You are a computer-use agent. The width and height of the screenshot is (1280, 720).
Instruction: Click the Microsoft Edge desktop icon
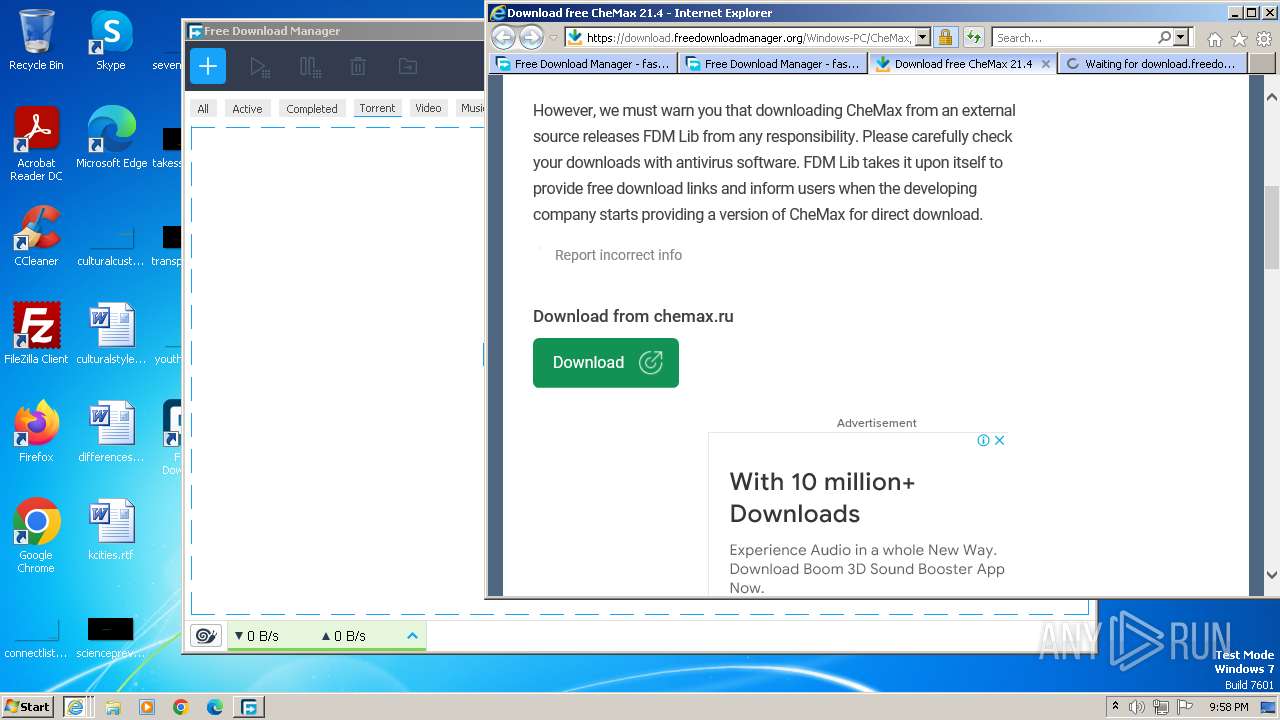111,138
